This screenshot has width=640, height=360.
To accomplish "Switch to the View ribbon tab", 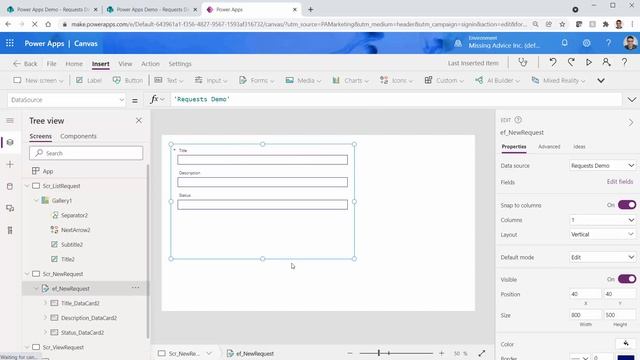I will 125,64.
